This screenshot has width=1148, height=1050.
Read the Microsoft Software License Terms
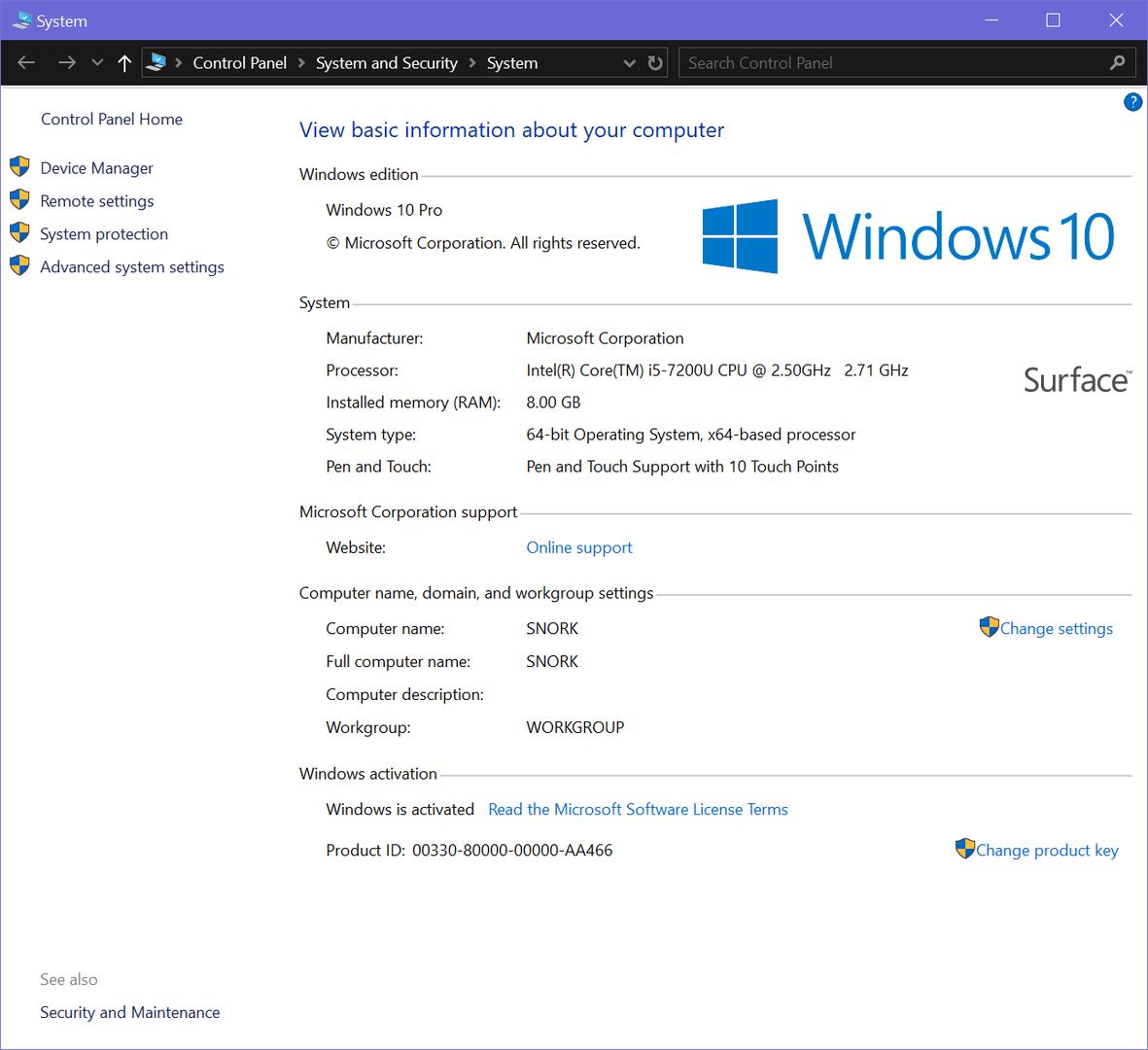pyautogui.click(x=638, y=809)
